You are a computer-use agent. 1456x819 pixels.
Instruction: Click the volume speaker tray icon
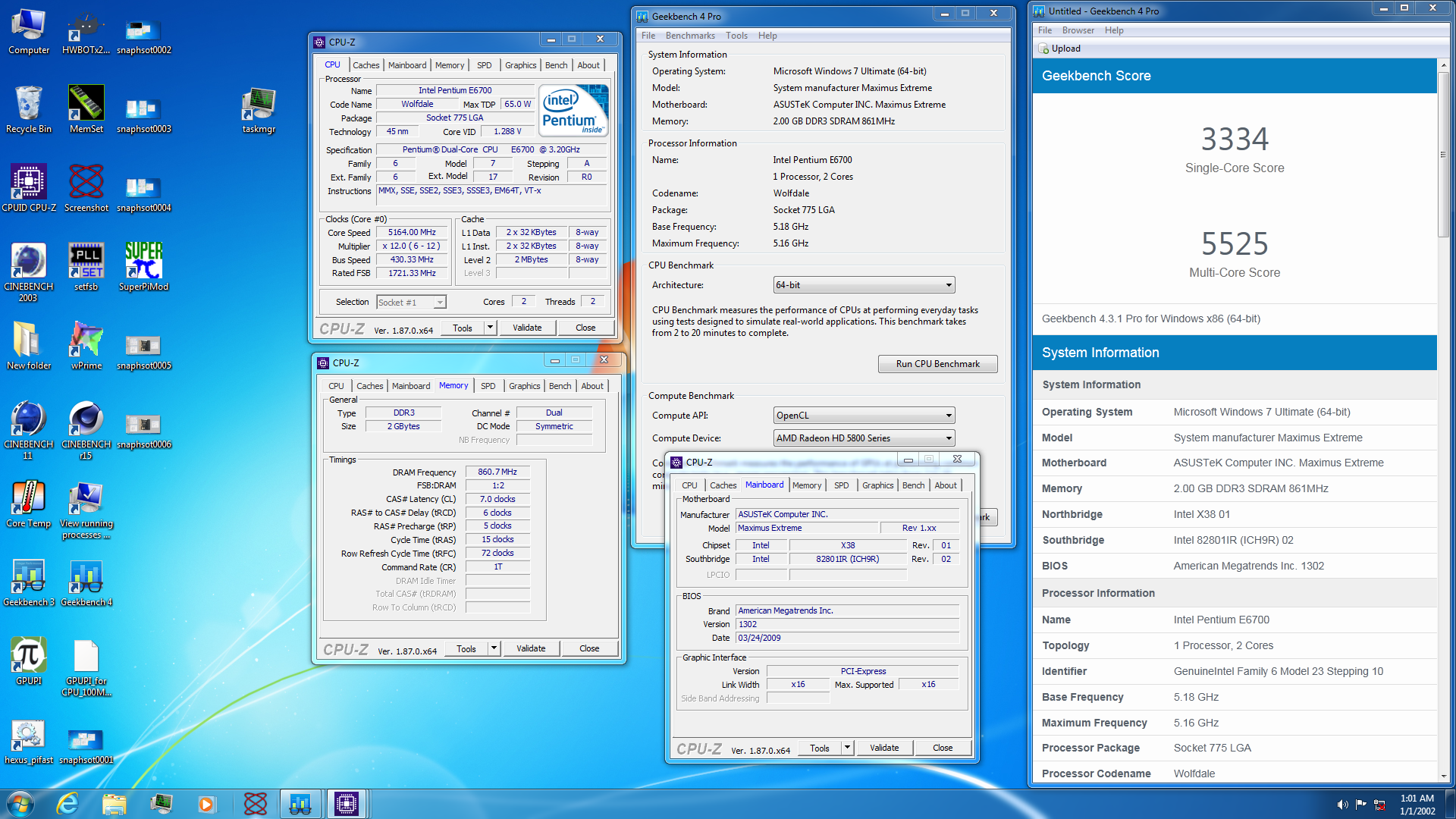tap(1342, 805)
